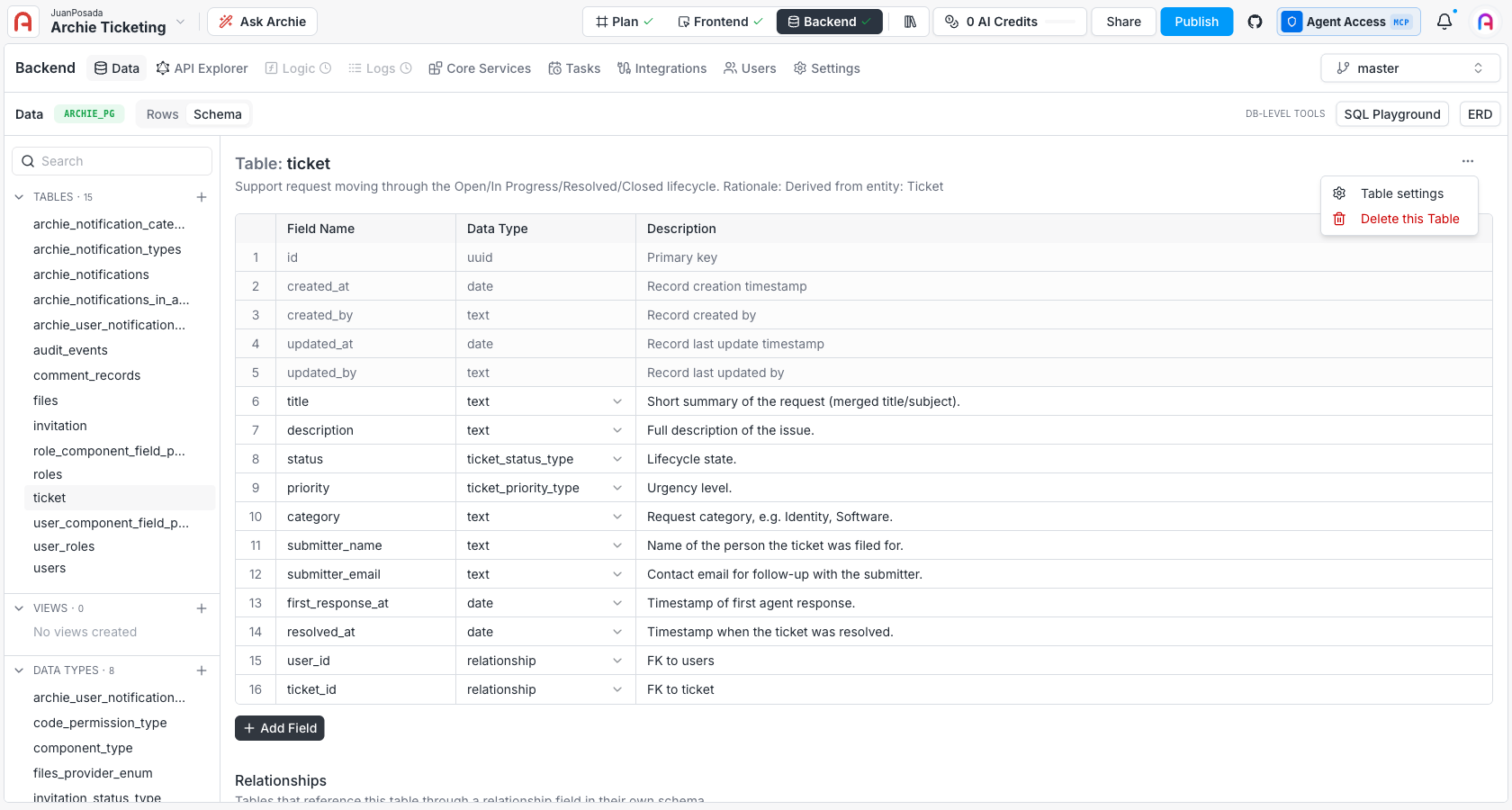Click the Publish button
This screenshot has width=1512, height=810.
1196,22
